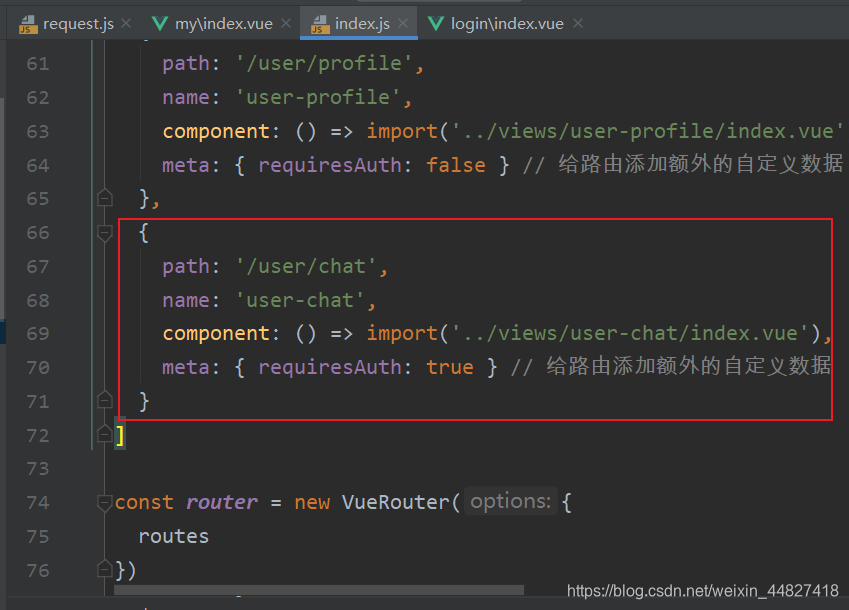Click the user-profile/index.vue import path
849x610 pixels.
(x=646, y=131)
